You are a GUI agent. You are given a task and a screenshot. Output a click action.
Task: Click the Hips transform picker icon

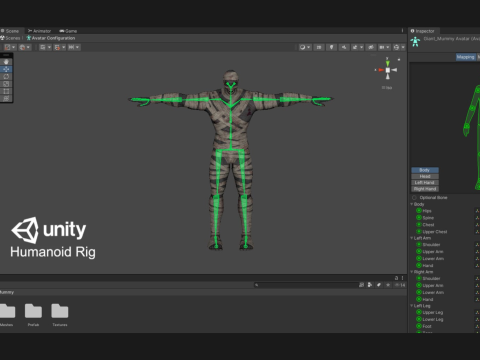(477, 211)
